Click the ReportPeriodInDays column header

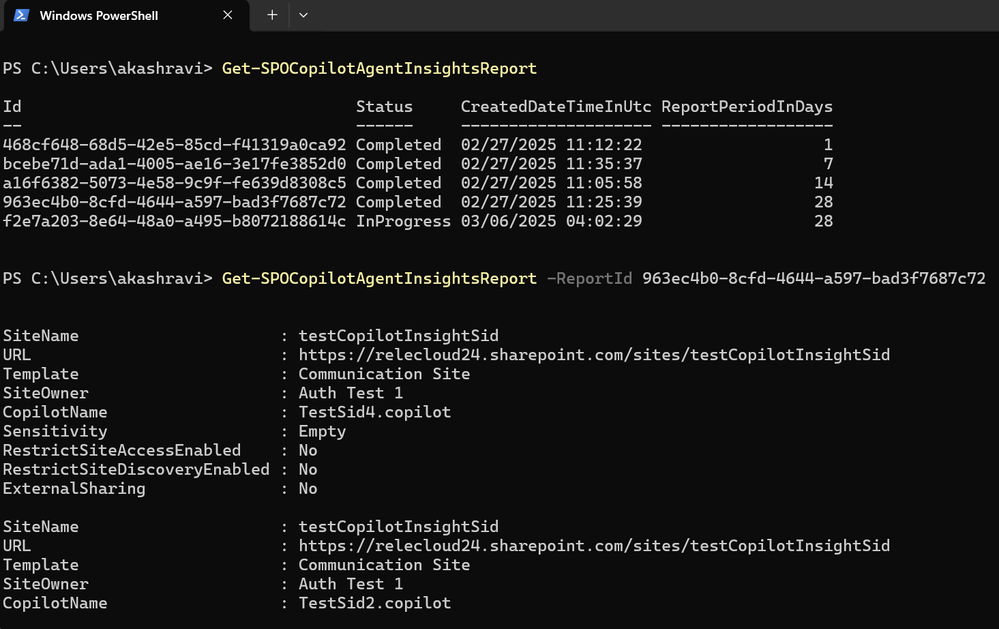pos(747,107)
